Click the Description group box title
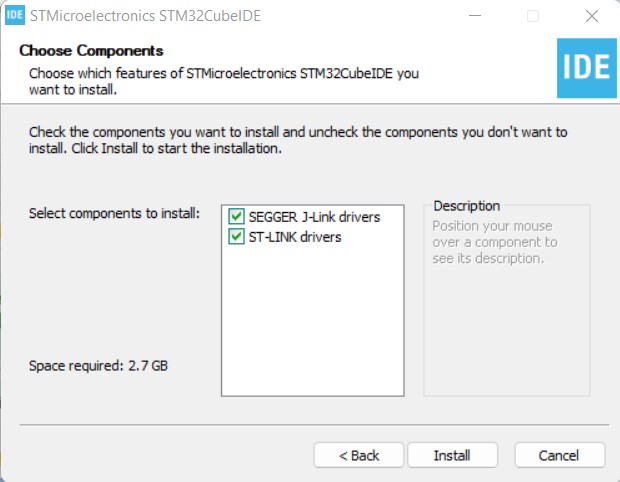This screenshot has height=482, width=620. pyautogui.click(x=466, y=206)
